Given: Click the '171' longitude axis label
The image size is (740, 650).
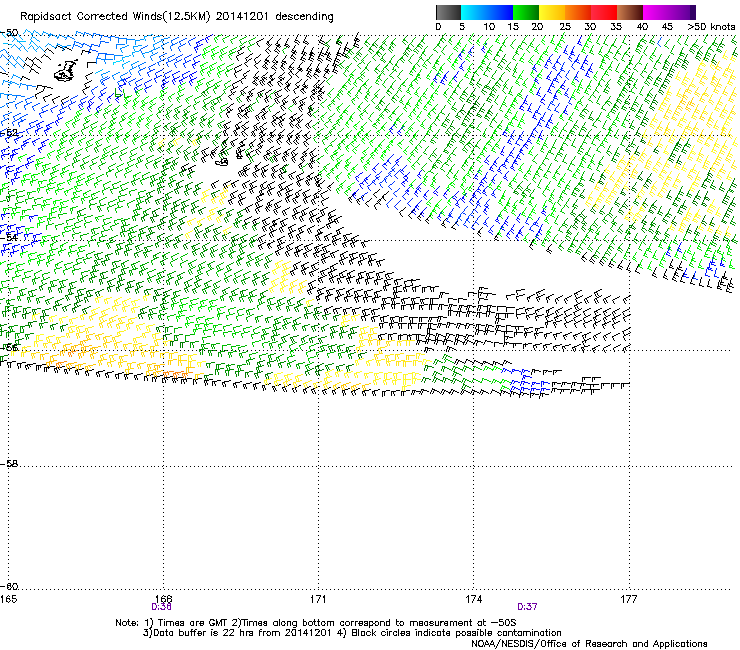Looking at the screenshot, I should coord(318,599).
